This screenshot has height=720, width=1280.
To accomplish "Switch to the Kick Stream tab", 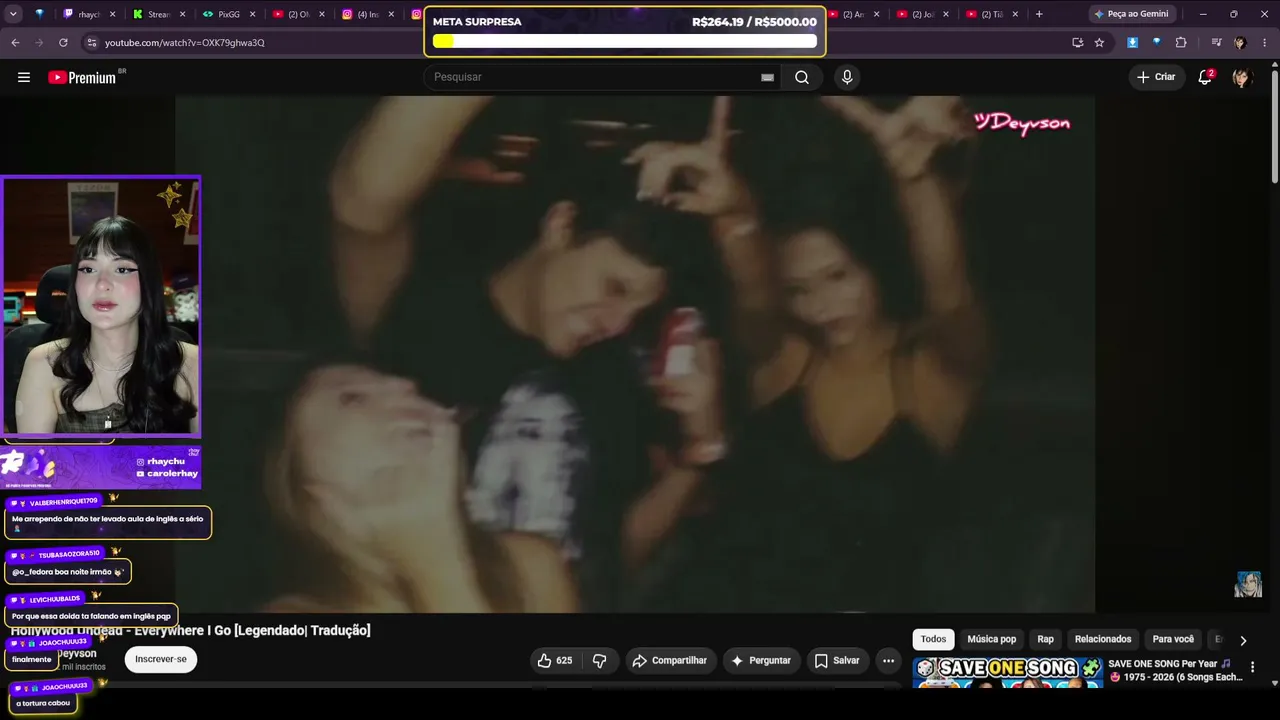I will click(160, 14).
